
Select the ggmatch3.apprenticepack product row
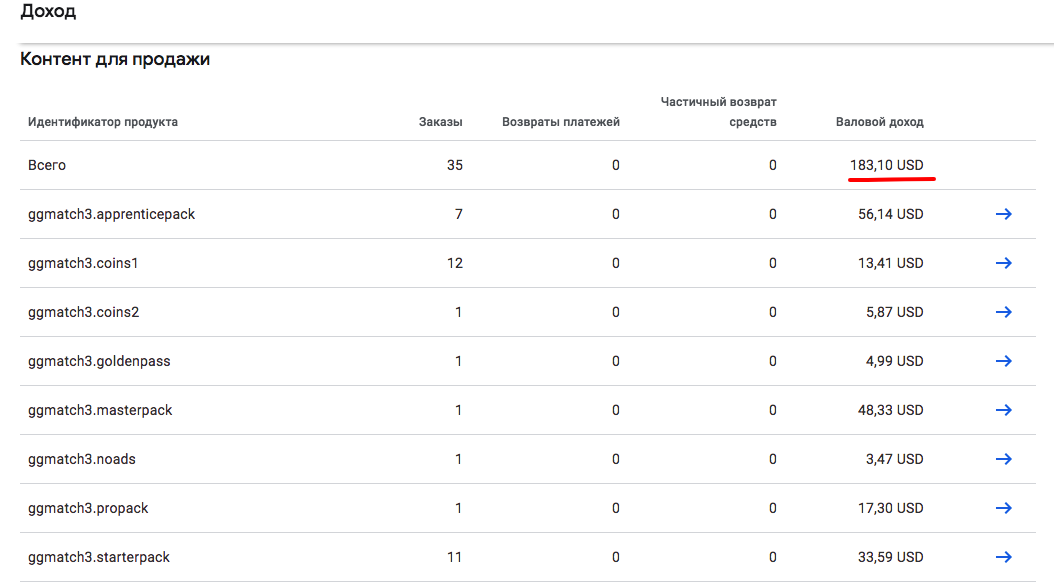[528, 214]
